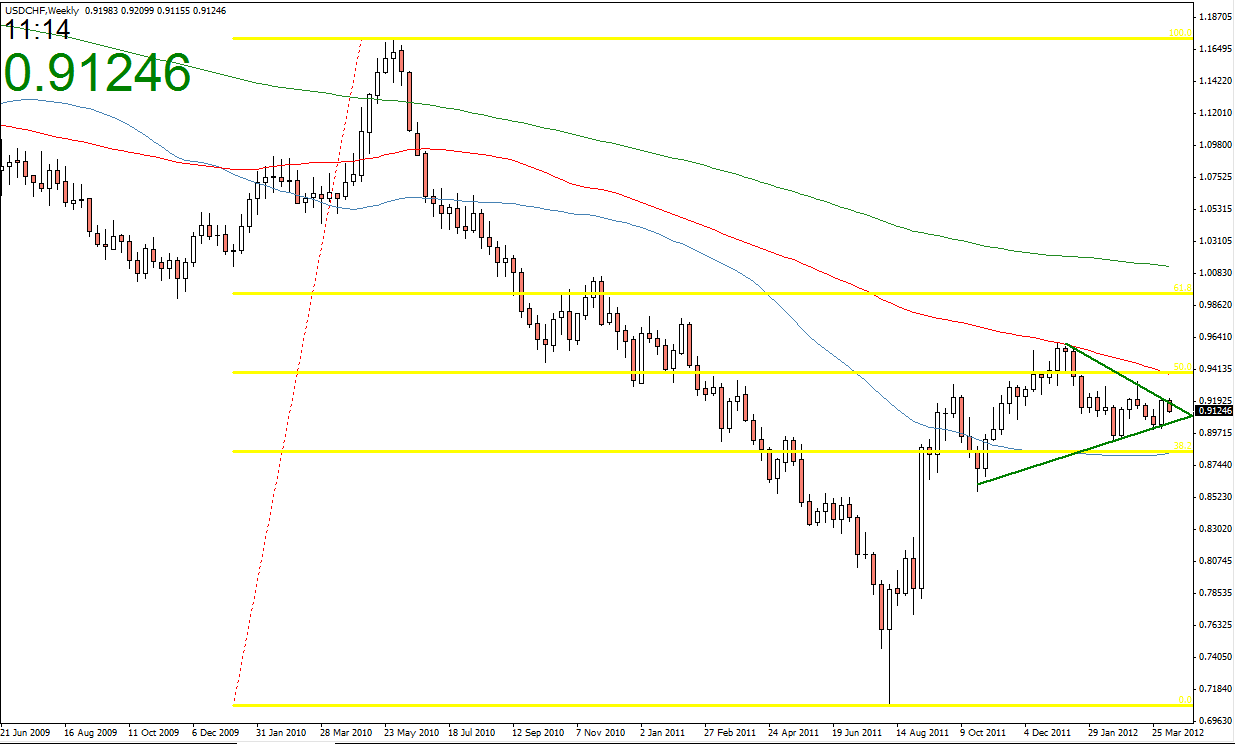
Task: Click the 14 Aug 2011 date label
Action: pos(922,733)
